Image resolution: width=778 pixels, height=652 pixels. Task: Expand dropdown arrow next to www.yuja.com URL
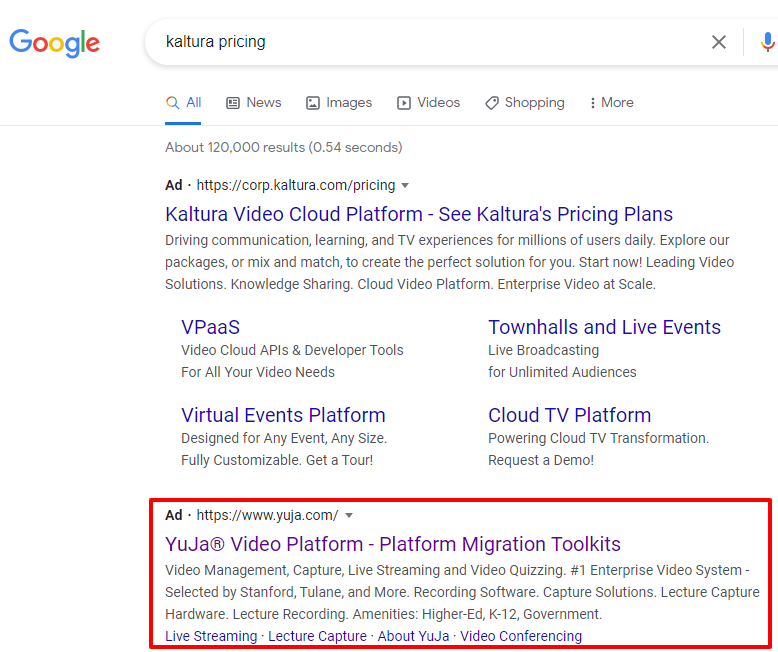[349, 516]
